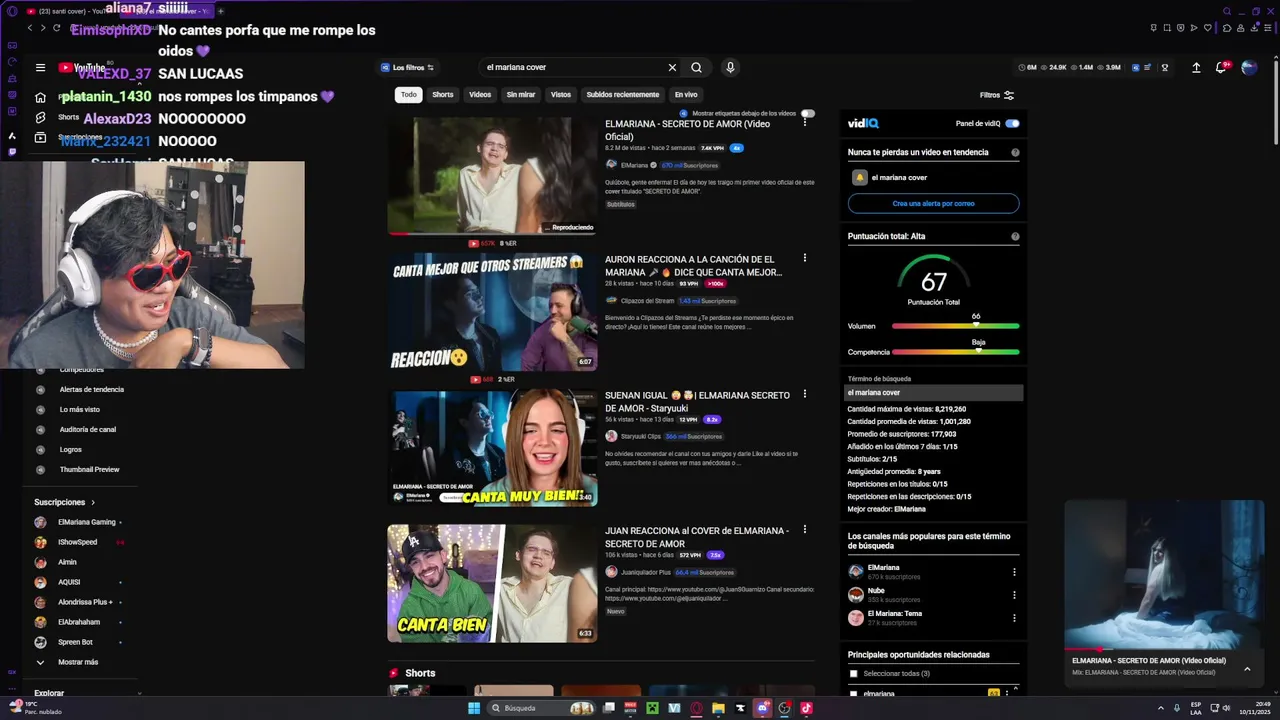The width and height of the screenshot is (1280, 720).
Task: Click the vidIQ list icon in header stats bar
Action: pos(1149,67)
